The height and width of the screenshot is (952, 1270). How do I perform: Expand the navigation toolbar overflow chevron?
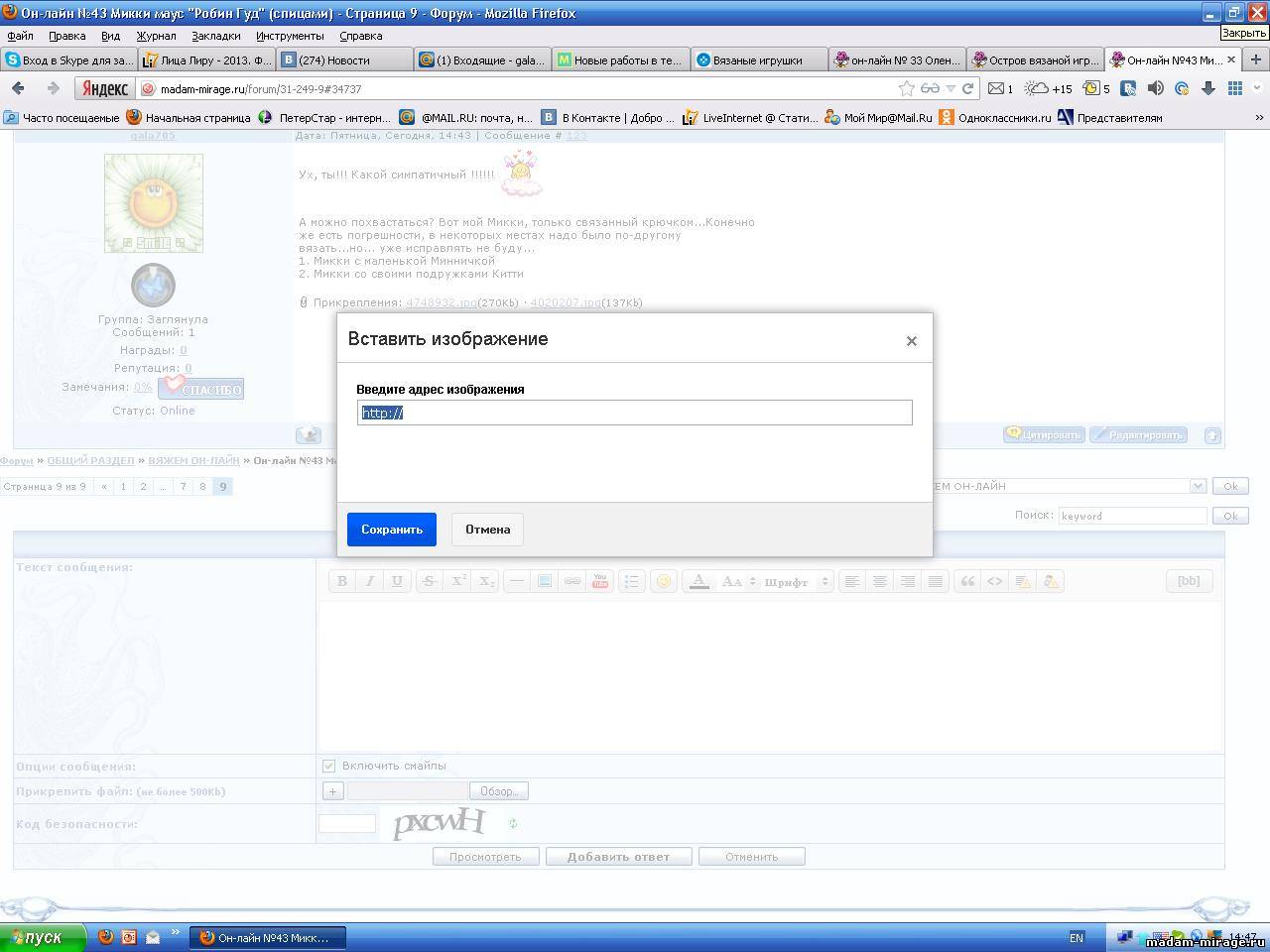pyautogui.click(x=1258, y=88)
